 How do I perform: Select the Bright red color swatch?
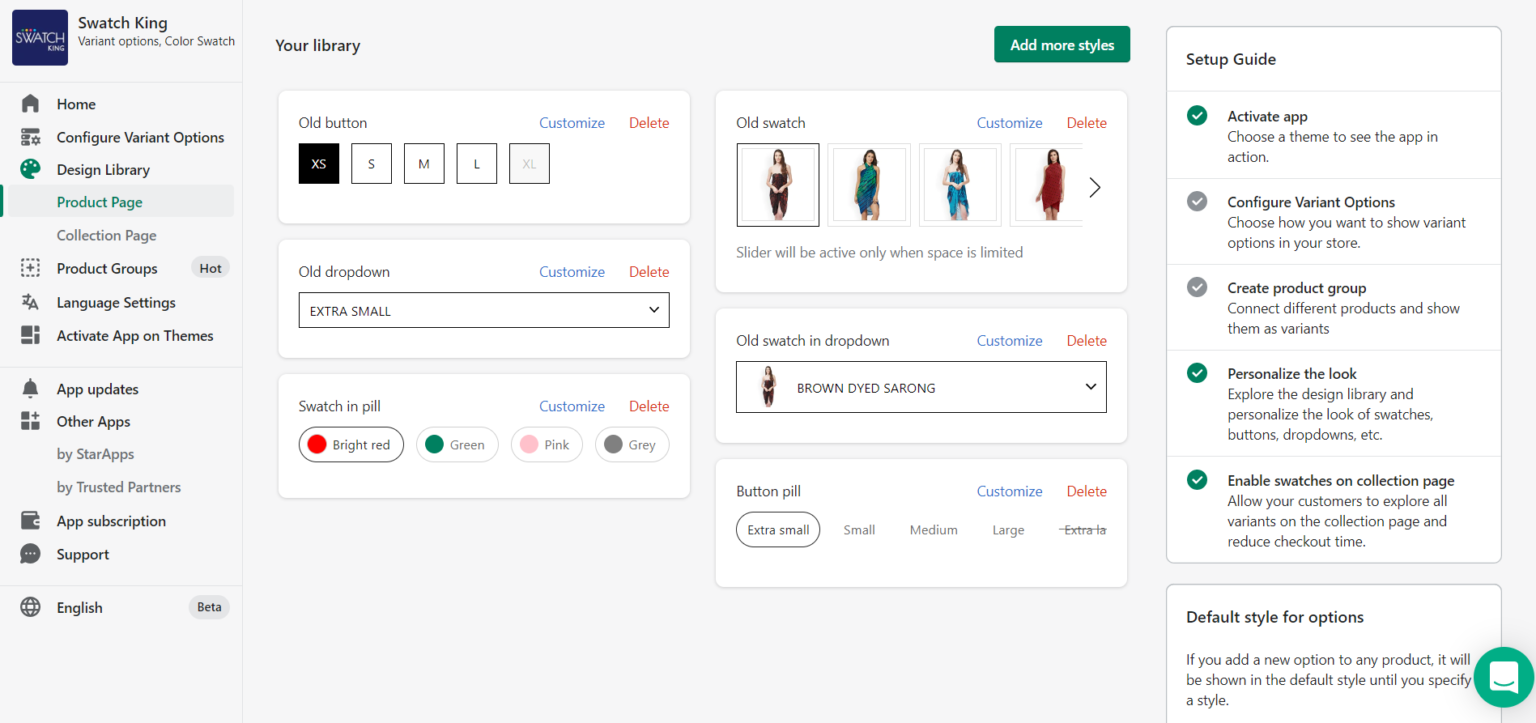[351, 444]
